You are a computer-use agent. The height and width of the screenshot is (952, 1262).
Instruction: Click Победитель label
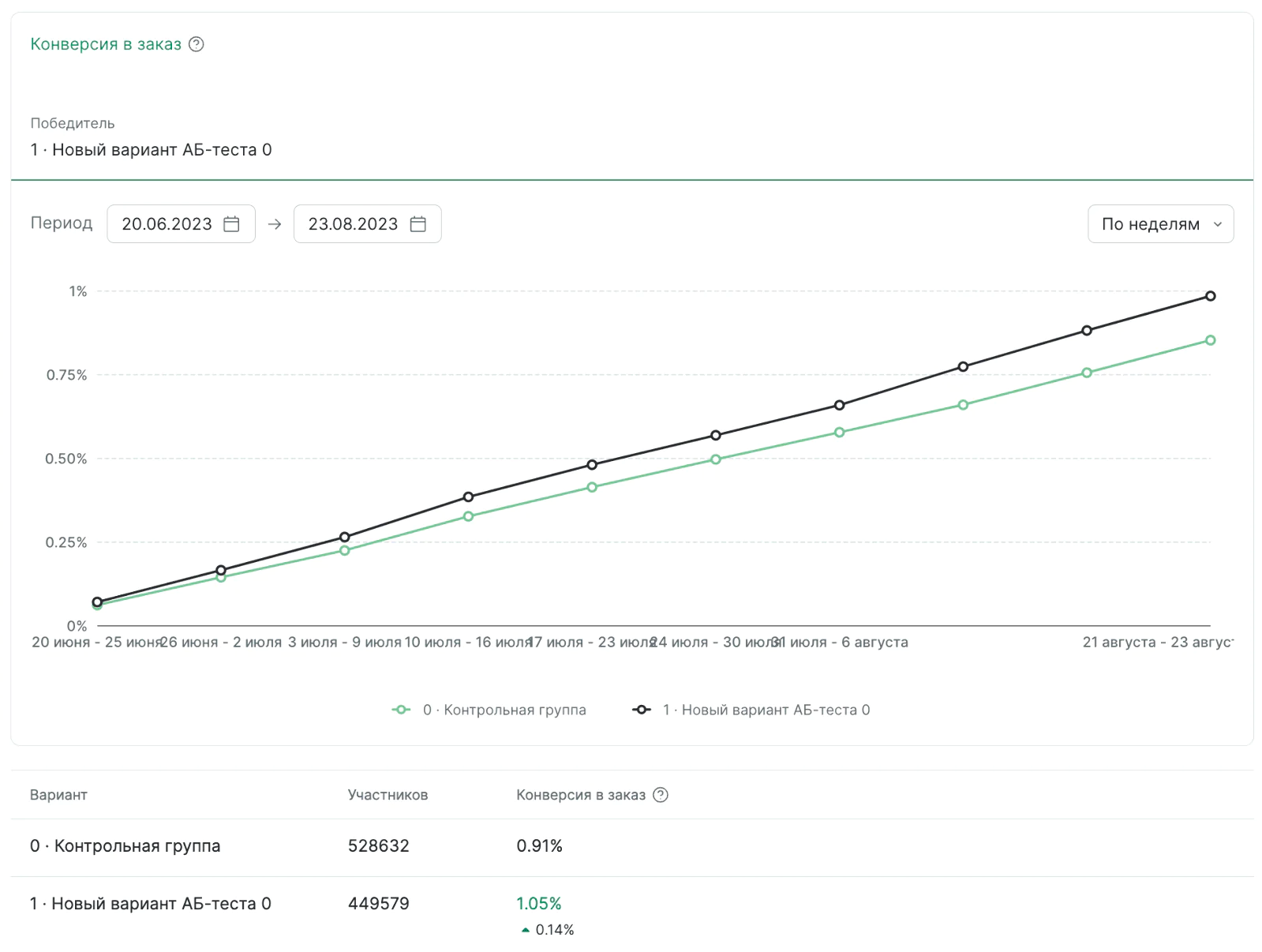tap(73, 123)
